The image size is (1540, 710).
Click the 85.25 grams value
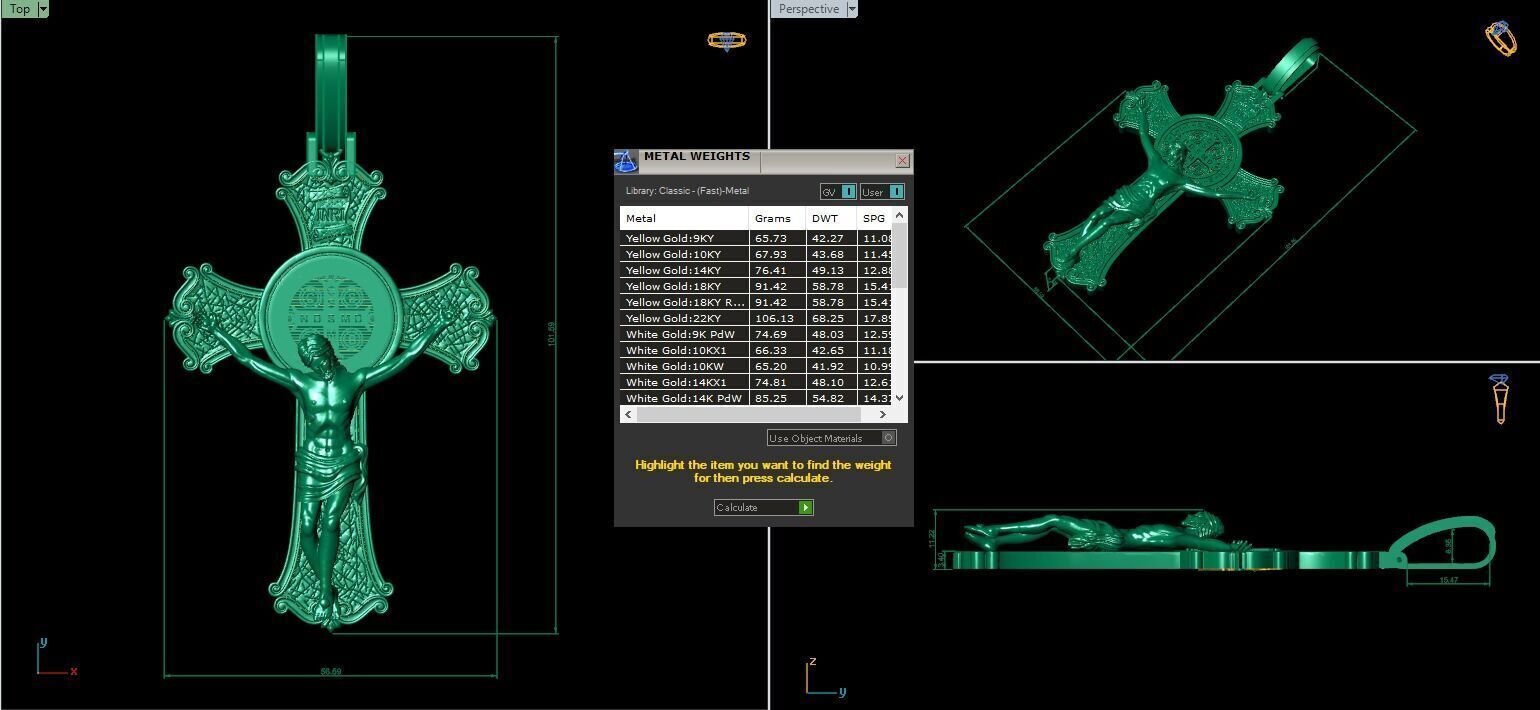pyautogui.click(x=771, y=398)
